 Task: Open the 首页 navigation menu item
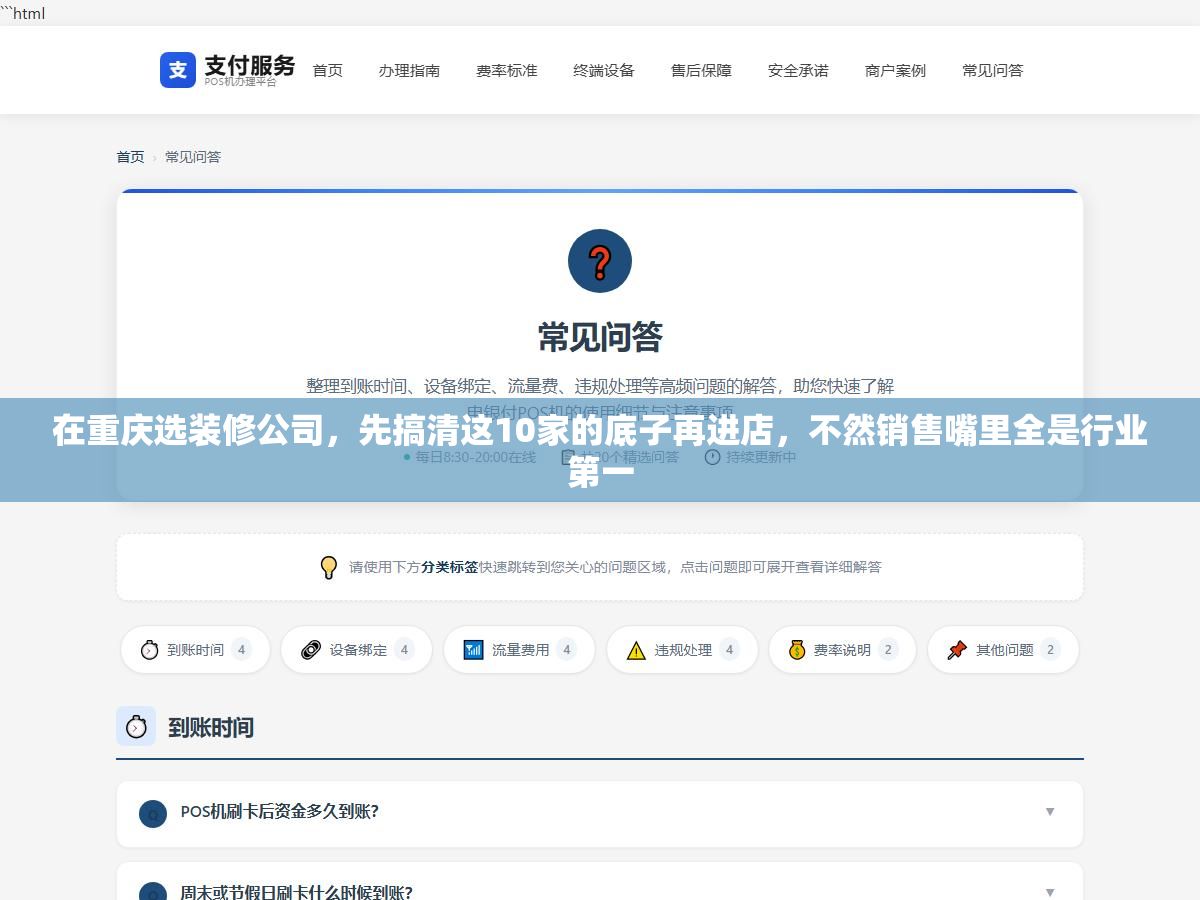(x=328, y=70)
